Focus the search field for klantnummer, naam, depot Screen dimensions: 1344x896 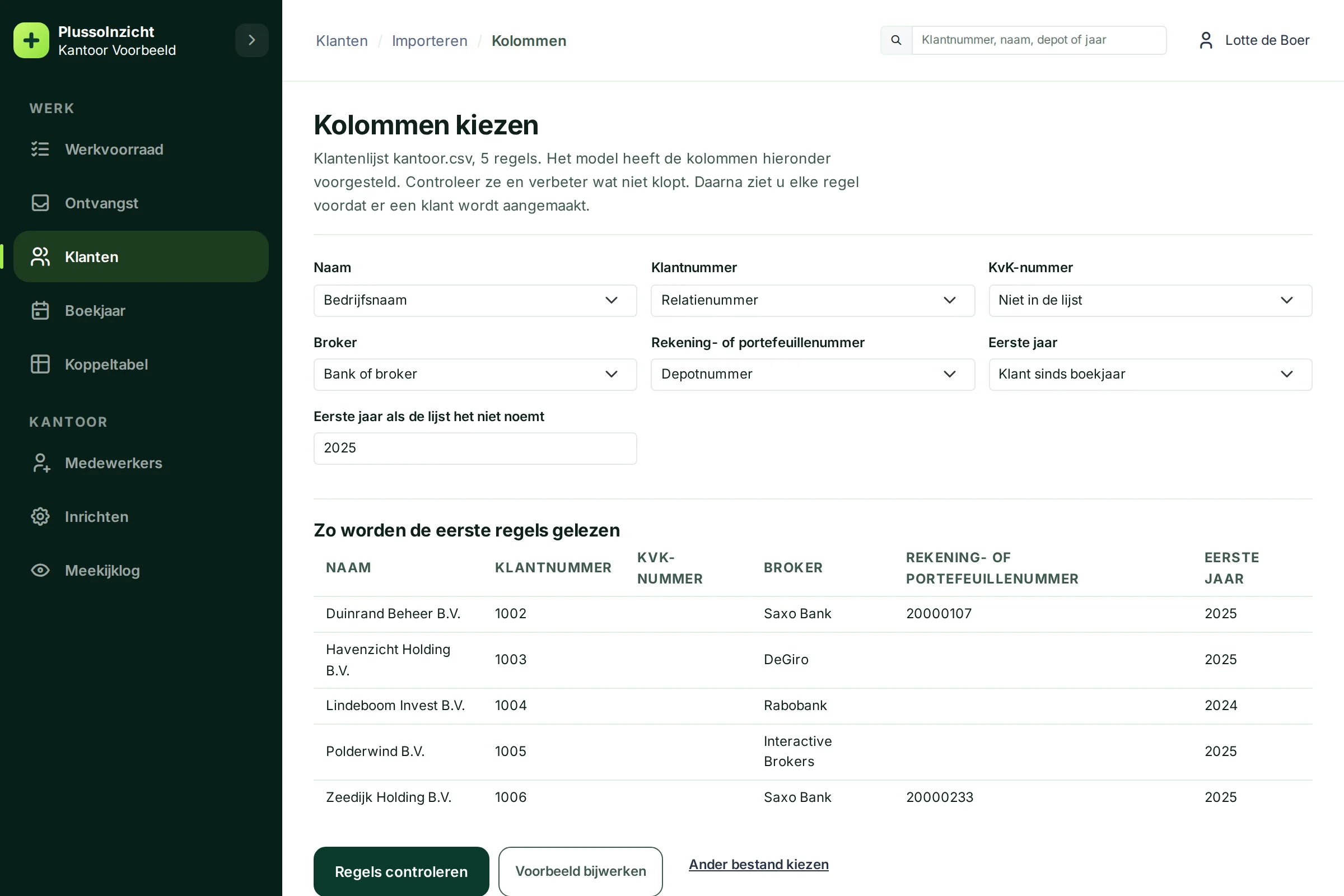1039,40
